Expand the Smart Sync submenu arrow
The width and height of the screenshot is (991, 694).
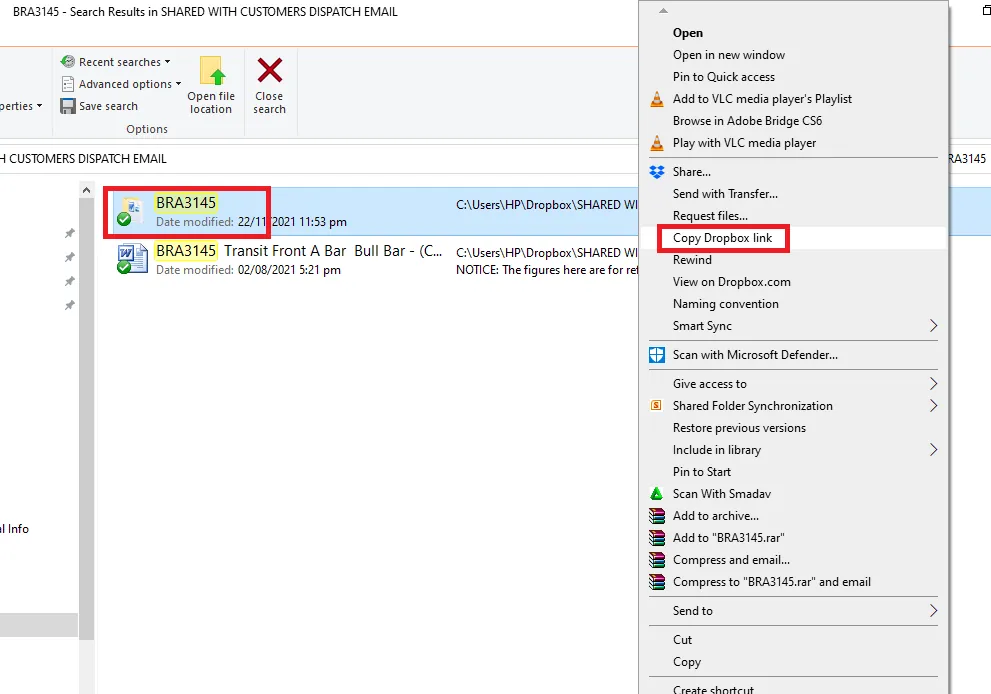click(933, 326)
